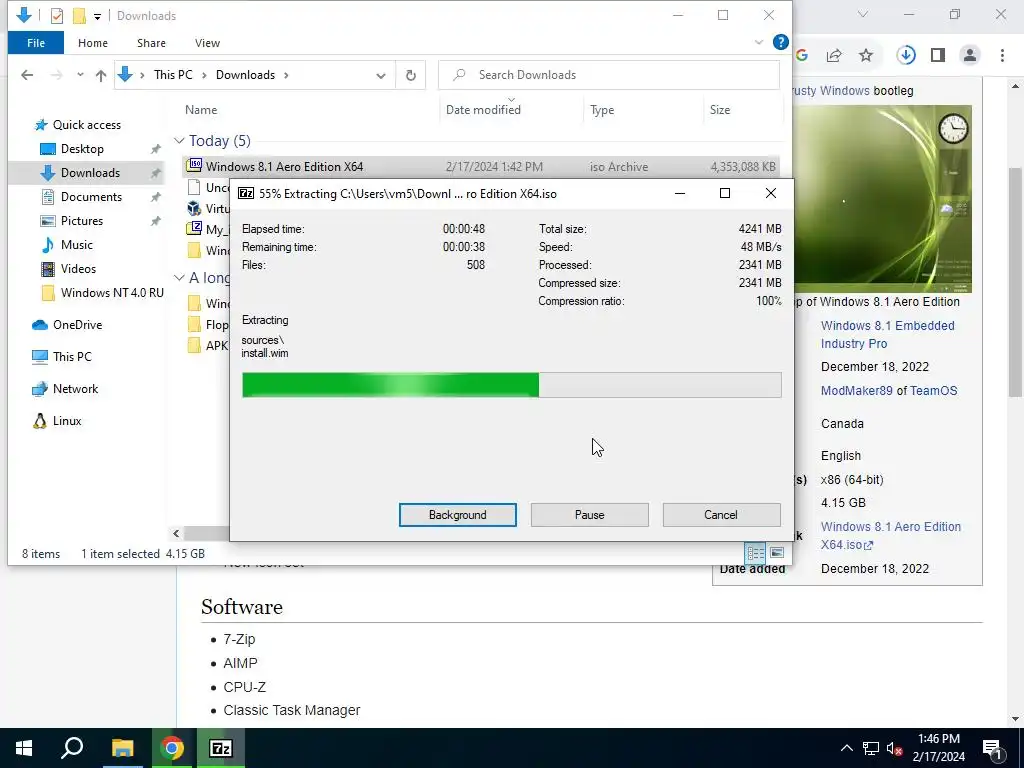
Task: Open OneDrive in navigation pane
Action: click(x=77, y=325)
